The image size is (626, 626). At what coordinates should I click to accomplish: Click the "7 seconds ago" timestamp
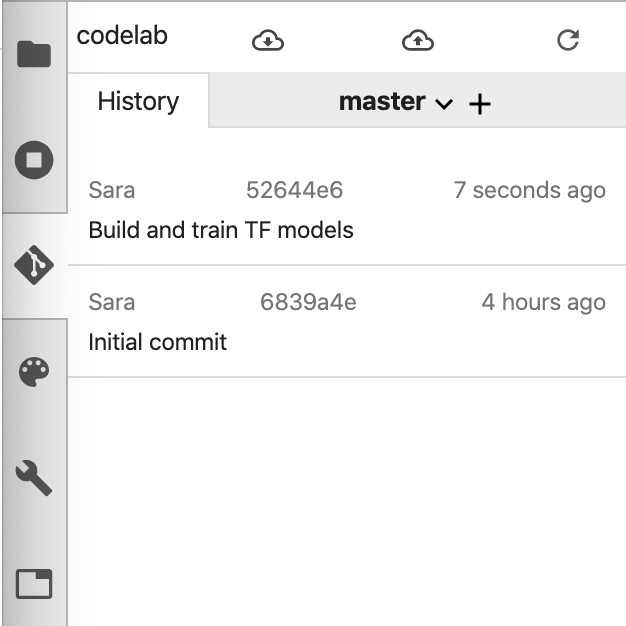[x=529, y=190]
